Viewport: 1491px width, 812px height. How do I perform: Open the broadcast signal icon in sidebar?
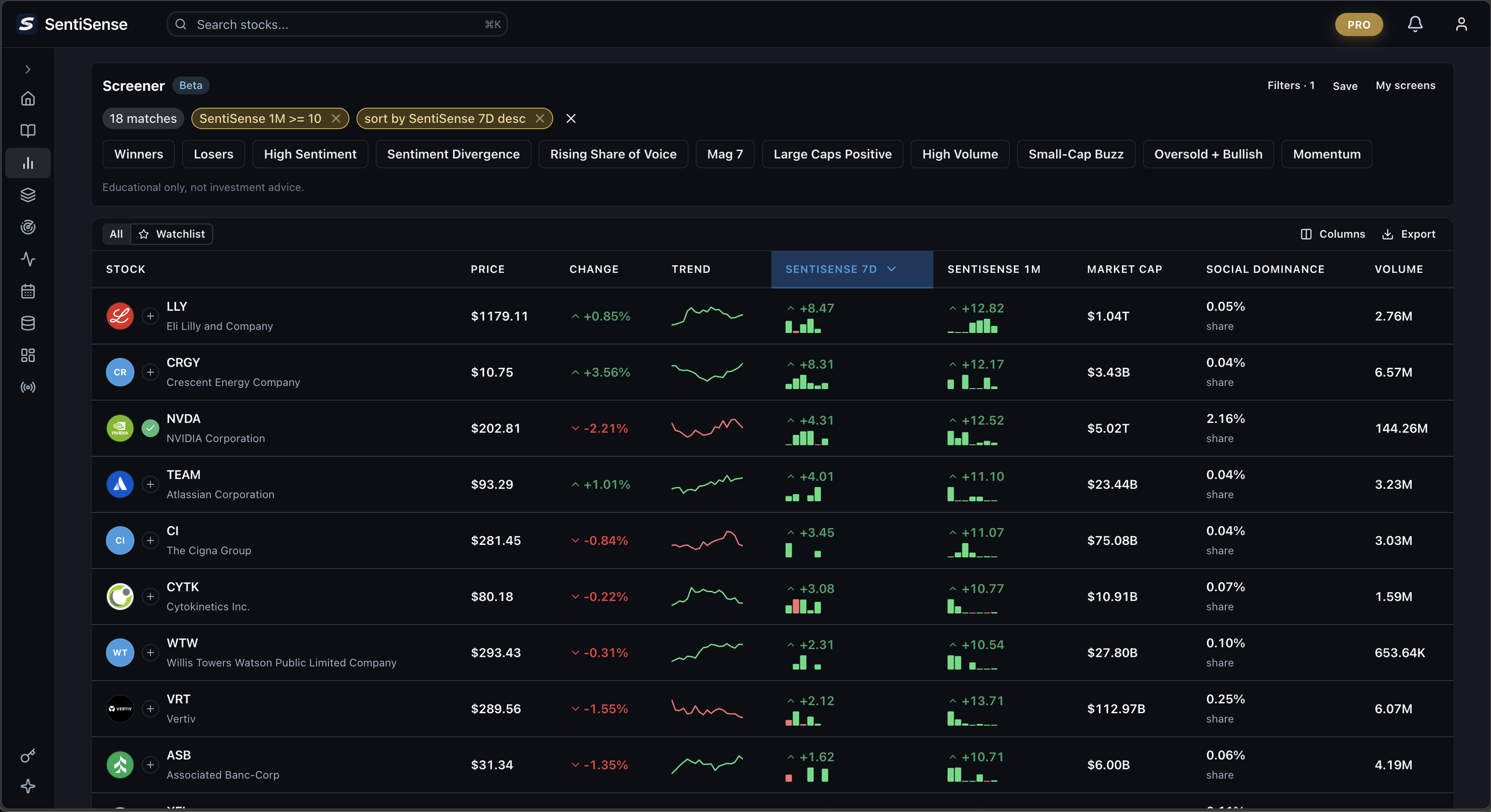click(28, 388)
